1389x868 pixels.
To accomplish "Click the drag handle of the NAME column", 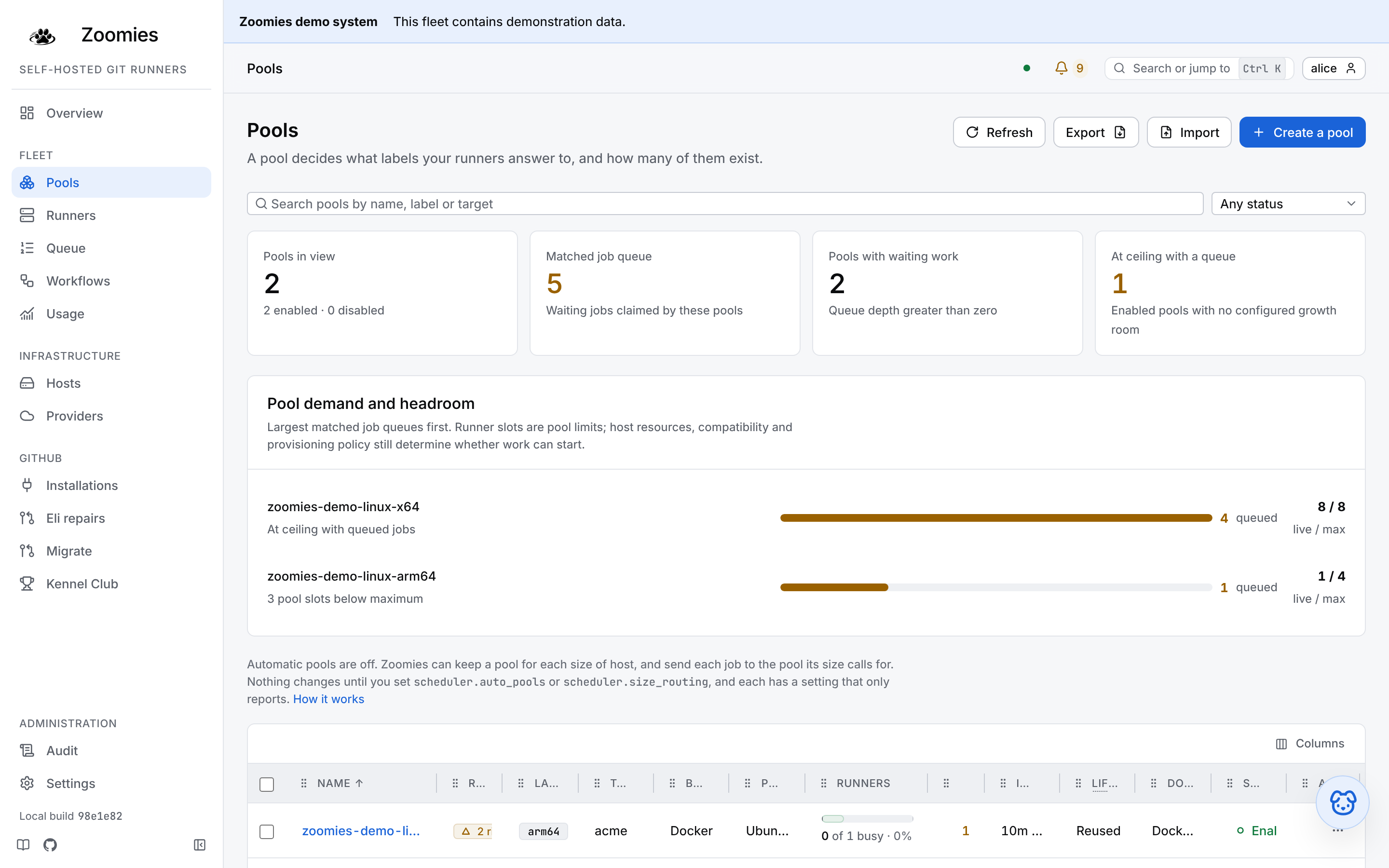I will click(304, 783).
